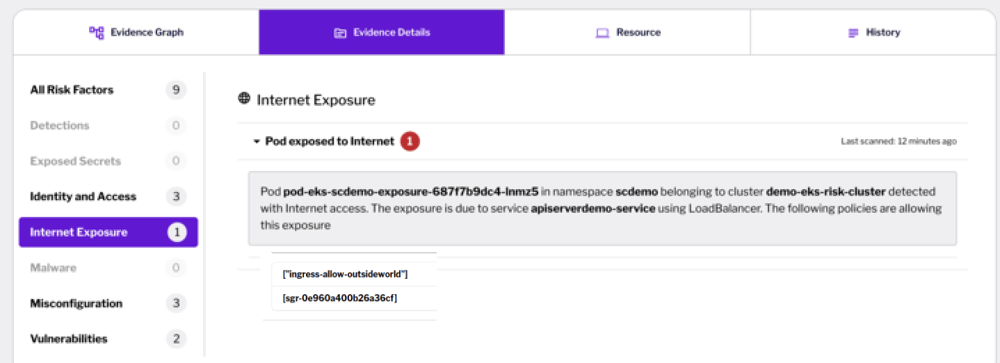The image size is (1000, 363).
Task: Click the History lines icon
Action: (853, 33)
